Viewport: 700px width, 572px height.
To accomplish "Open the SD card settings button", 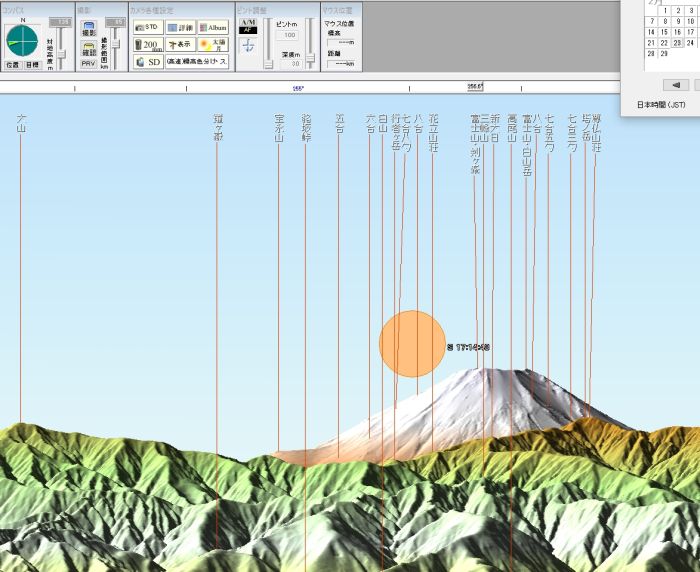I will (x=147, y=61).
